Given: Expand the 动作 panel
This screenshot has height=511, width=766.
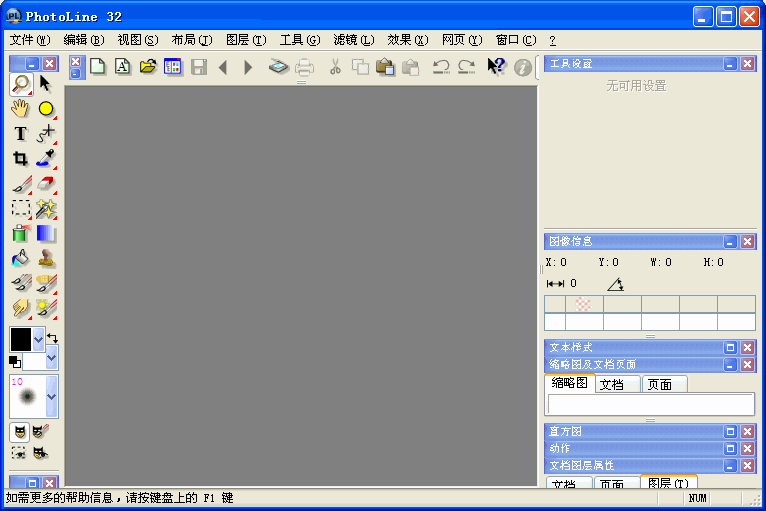Looking at the screenshot, I should (x=730, y=448).
